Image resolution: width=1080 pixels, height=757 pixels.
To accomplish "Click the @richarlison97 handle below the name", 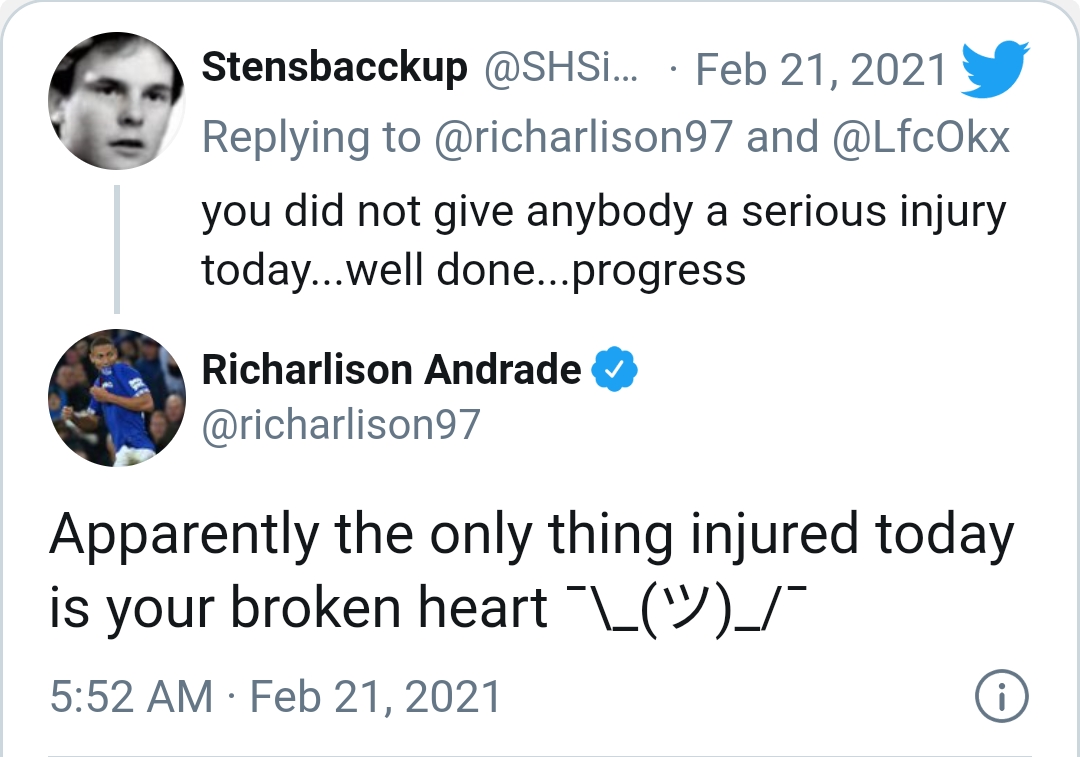I will 341,424.
